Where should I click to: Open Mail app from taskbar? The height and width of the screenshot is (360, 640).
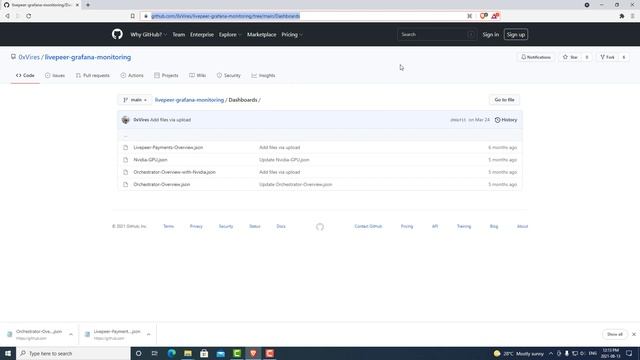pos(220,353)
